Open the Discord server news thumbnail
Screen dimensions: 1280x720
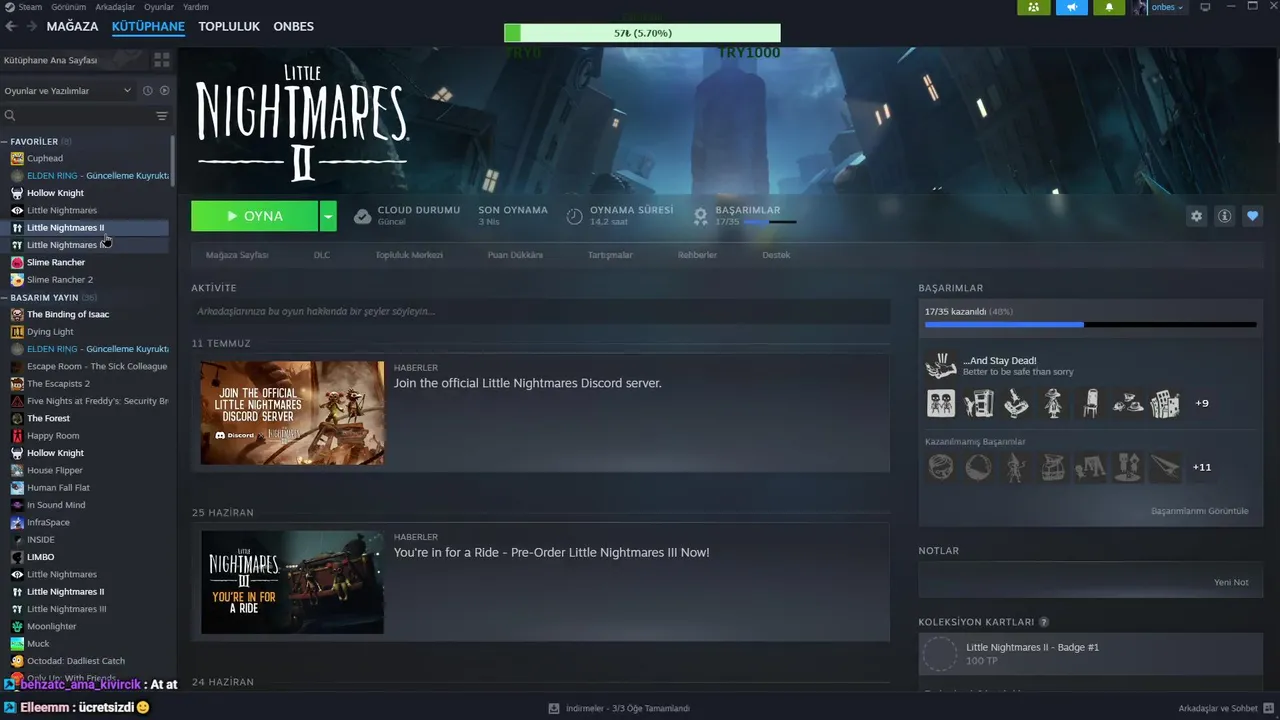pos(292,412)
